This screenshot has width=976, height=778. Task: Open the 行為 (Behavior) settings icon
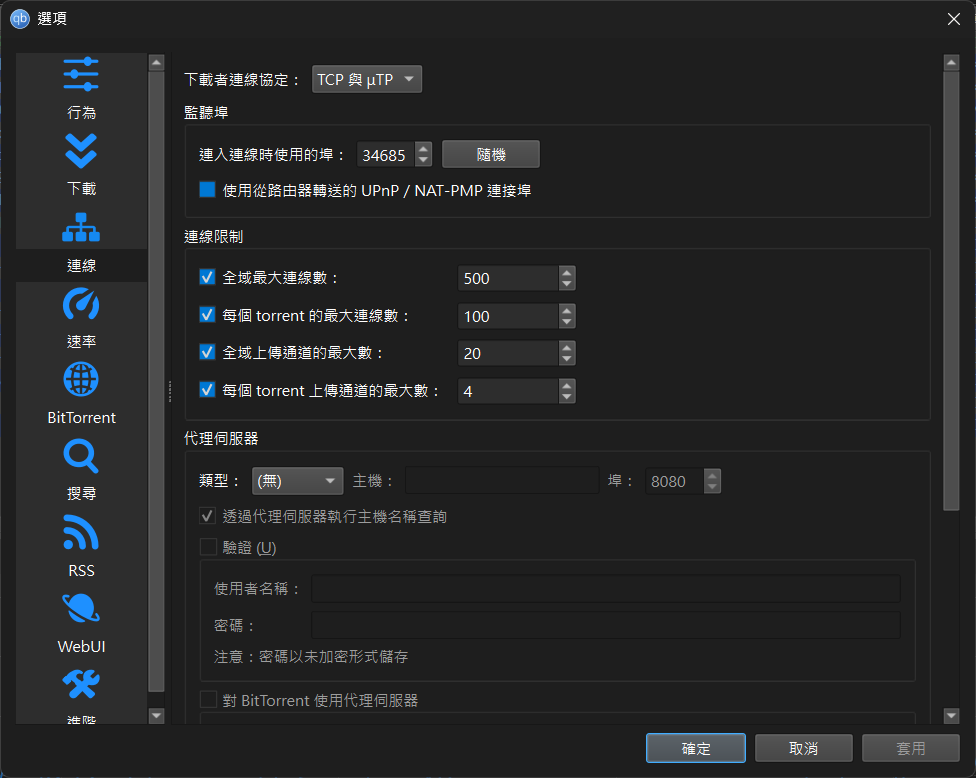point(81,75)
